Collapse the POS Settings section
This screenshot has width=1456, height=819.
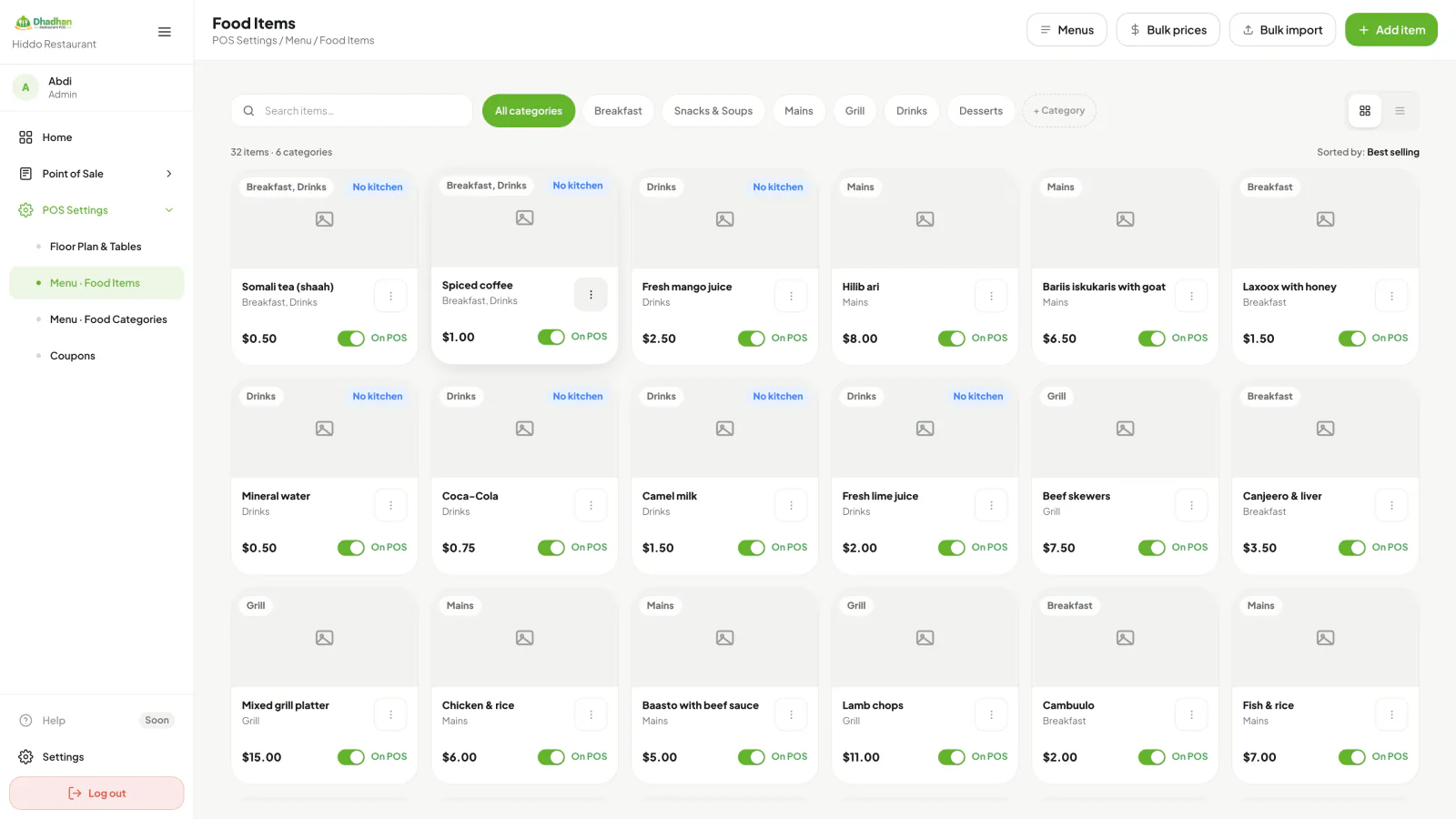point(169,210)
